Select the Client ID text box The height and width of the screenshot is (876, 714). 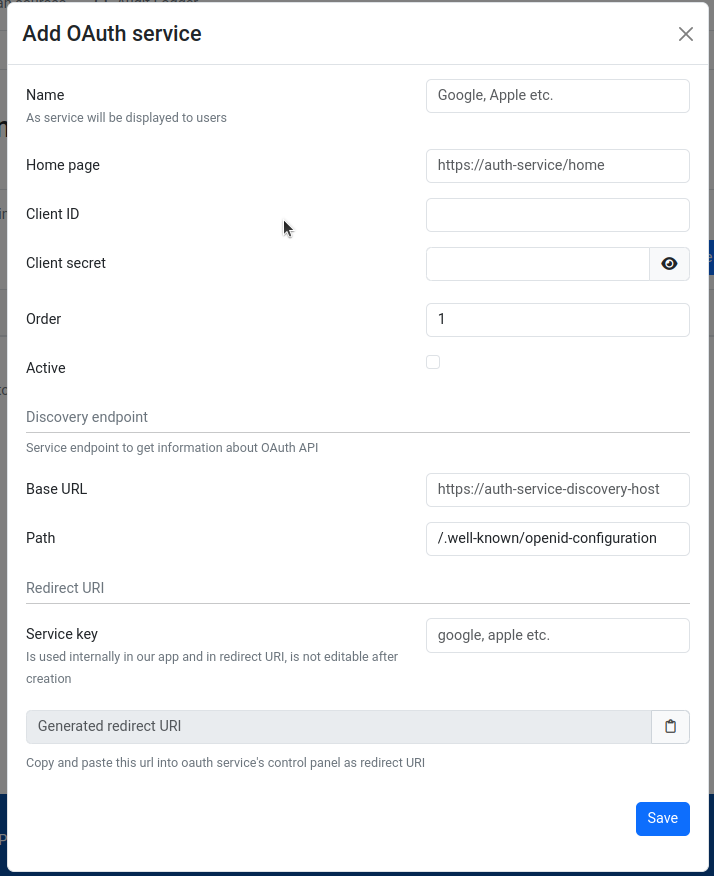click(x=557, y=215)
